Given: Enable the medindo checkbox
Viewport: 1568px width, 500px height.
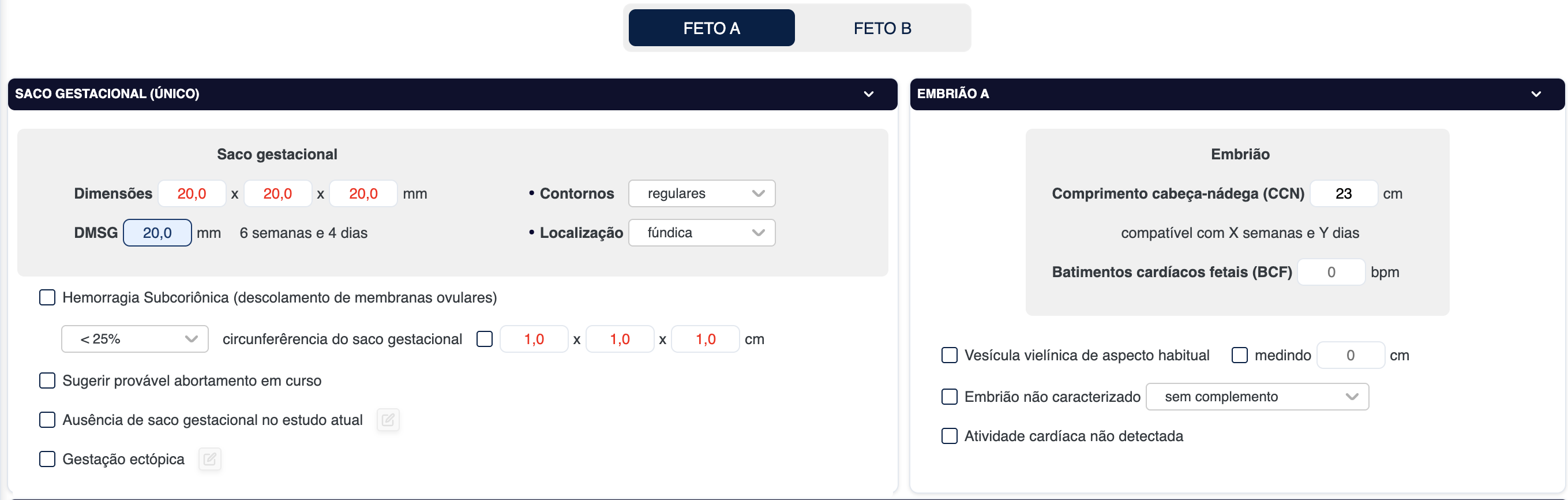Looking at the screenshot, I should [x=1239, y=355].
